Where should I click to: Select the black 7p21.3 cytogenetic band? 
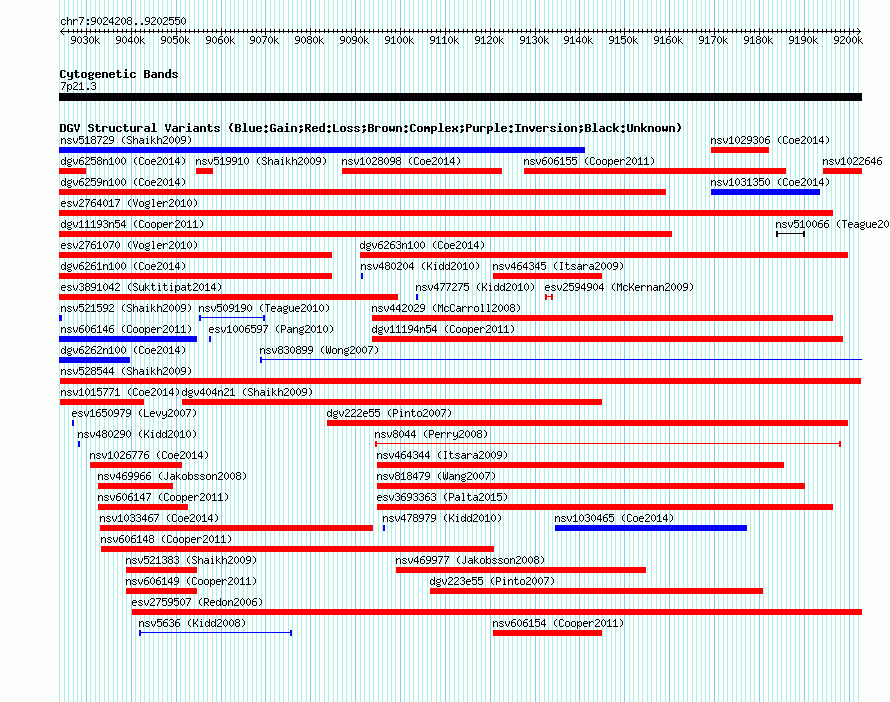460,97
